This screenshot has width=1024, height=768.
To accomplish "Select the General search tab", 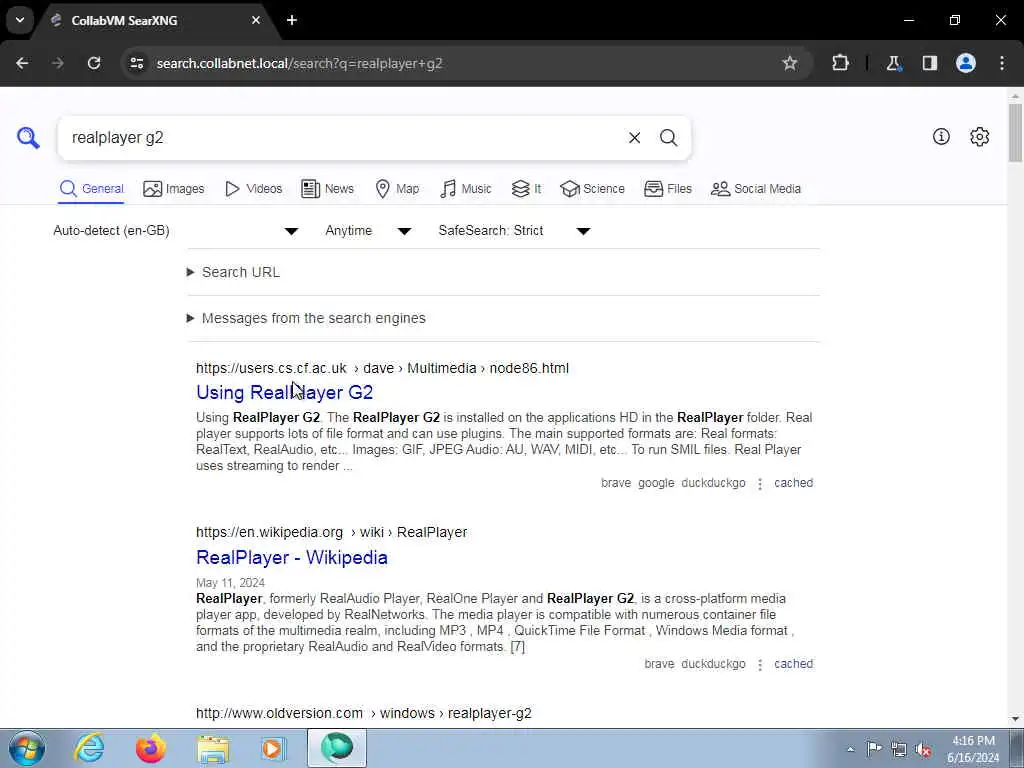I will tap(91, 189).
